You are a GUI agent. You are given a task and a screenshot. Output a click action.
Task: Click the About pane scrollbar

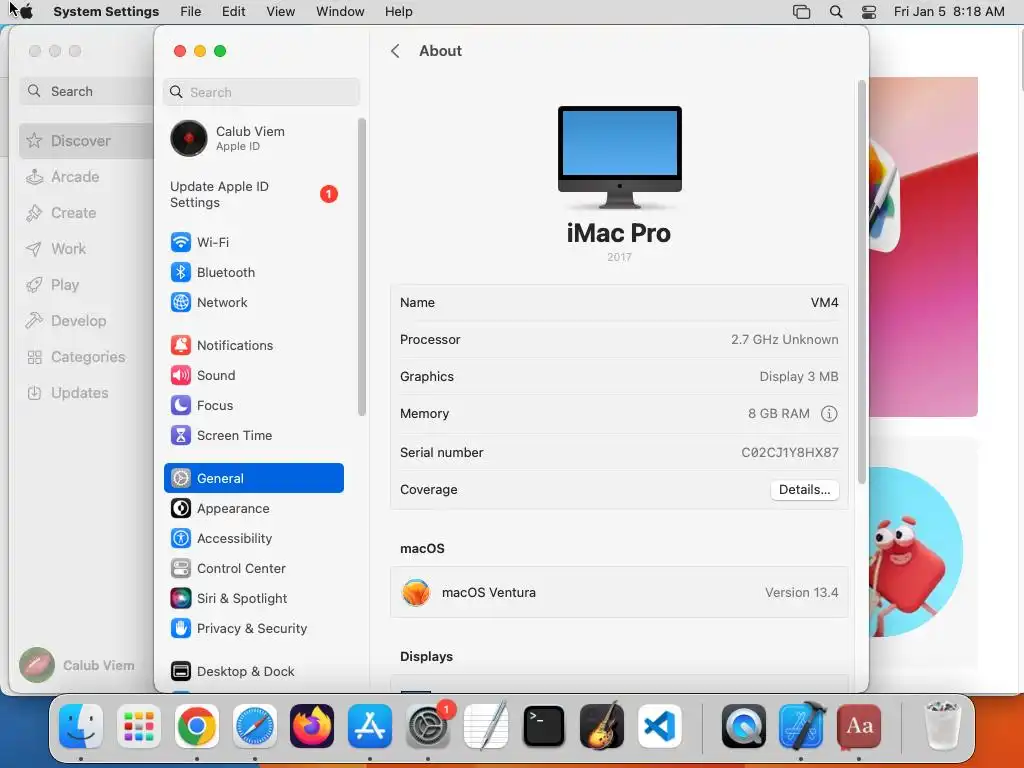point(861,282)
